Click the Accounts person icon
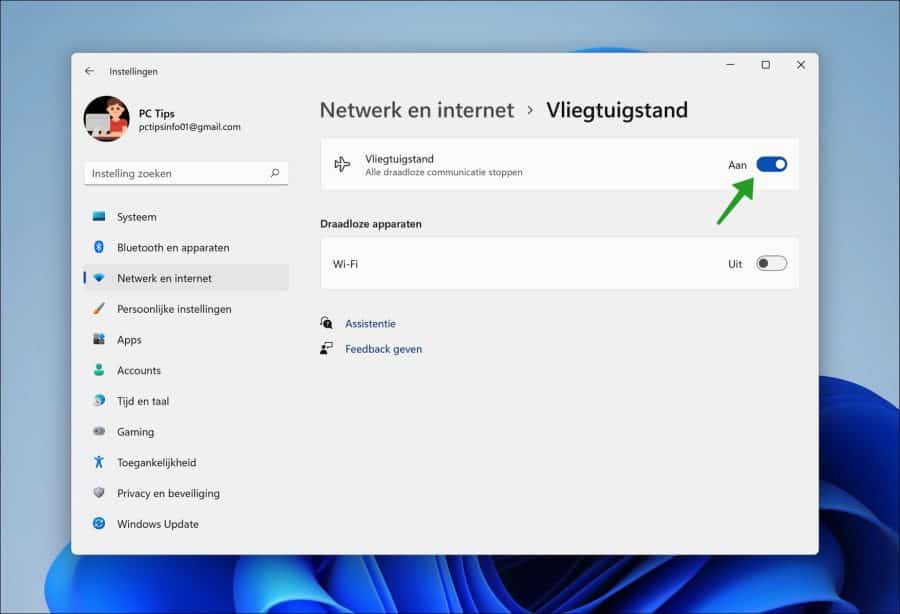Screen dimensions: 900x614 99,370
